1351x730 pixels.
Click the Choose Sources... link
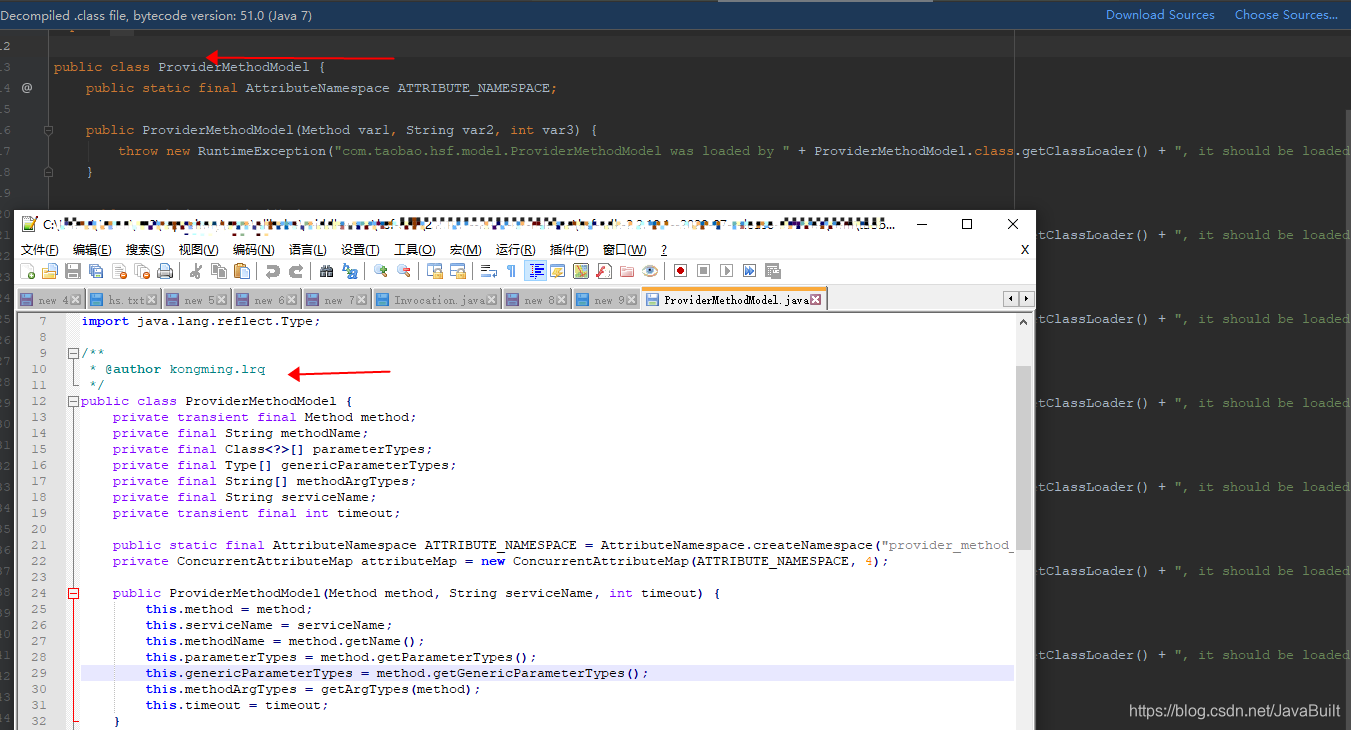point(1287,15)
